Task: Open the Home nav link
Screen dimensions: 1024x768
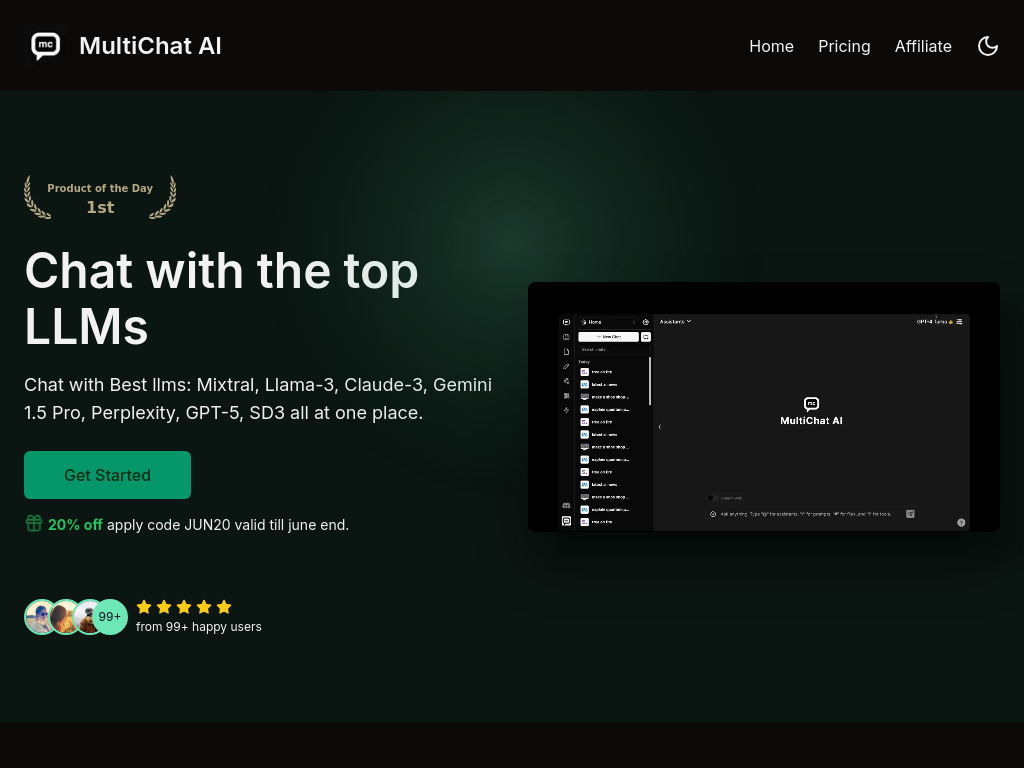Action: (x=771, y=46)
